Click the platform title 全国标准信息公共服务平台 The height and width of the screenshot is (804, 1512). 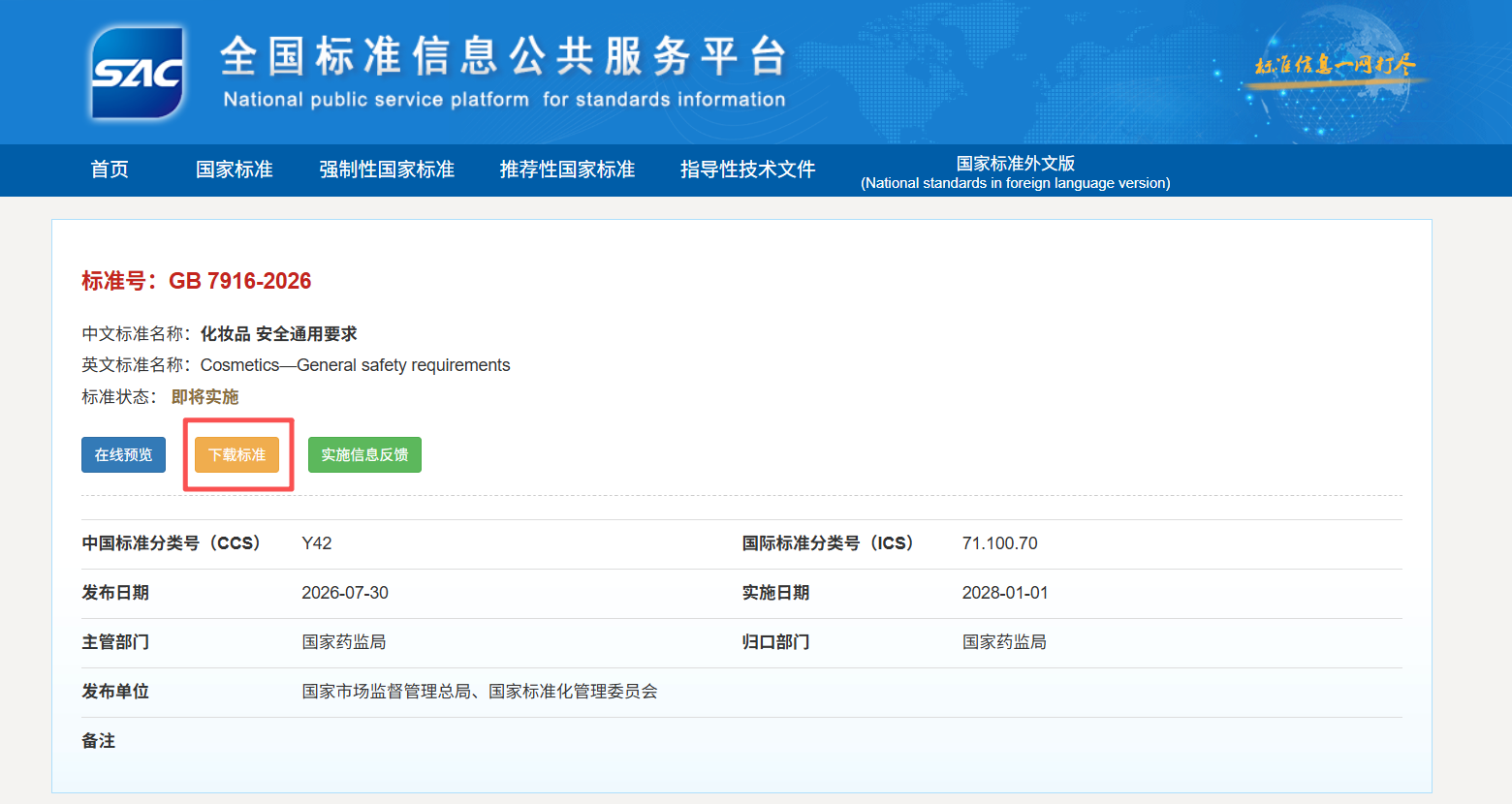pos(503,56)
